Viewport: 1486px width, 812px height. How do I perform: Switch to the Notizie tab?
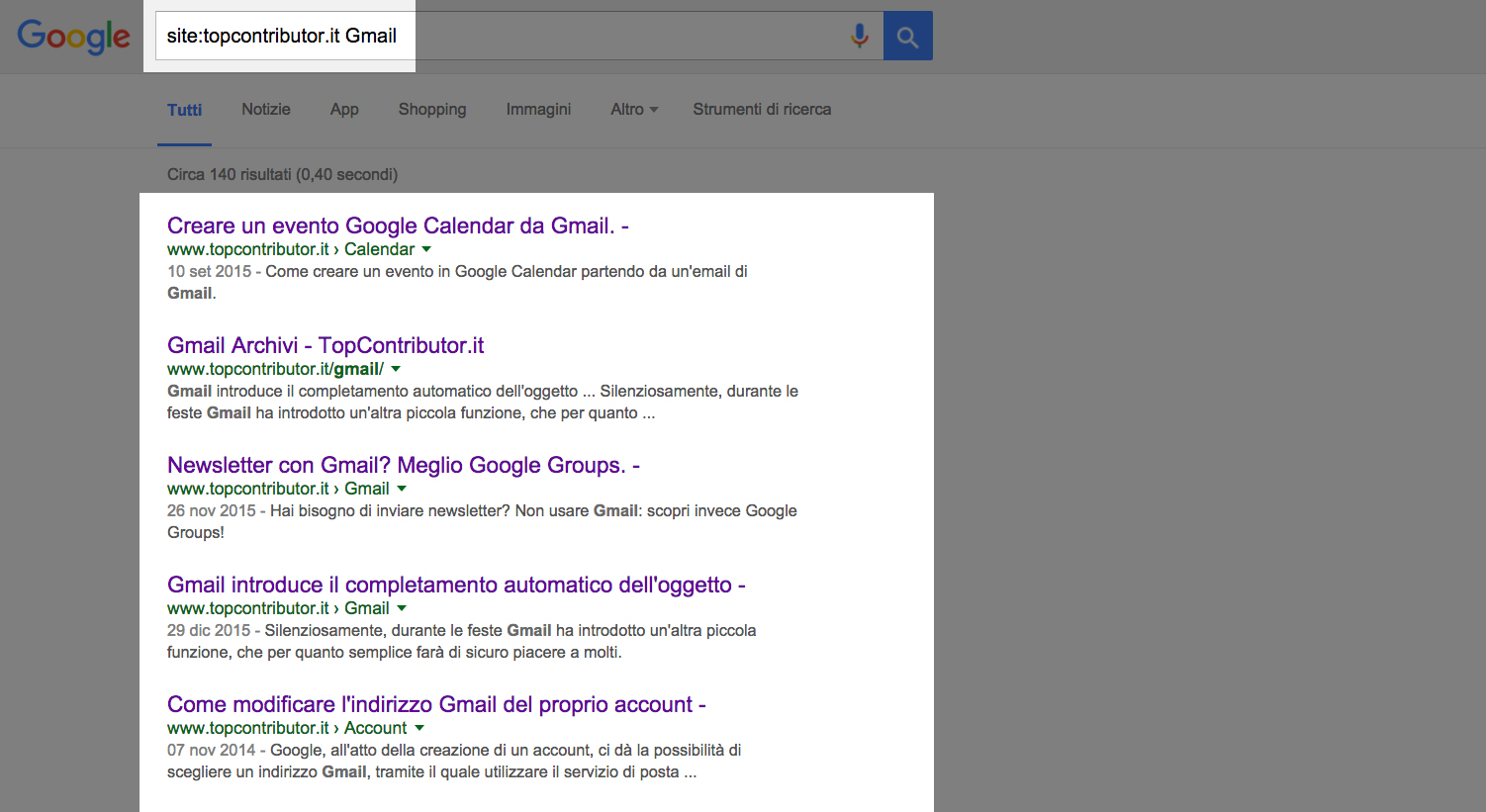[266, 110]
